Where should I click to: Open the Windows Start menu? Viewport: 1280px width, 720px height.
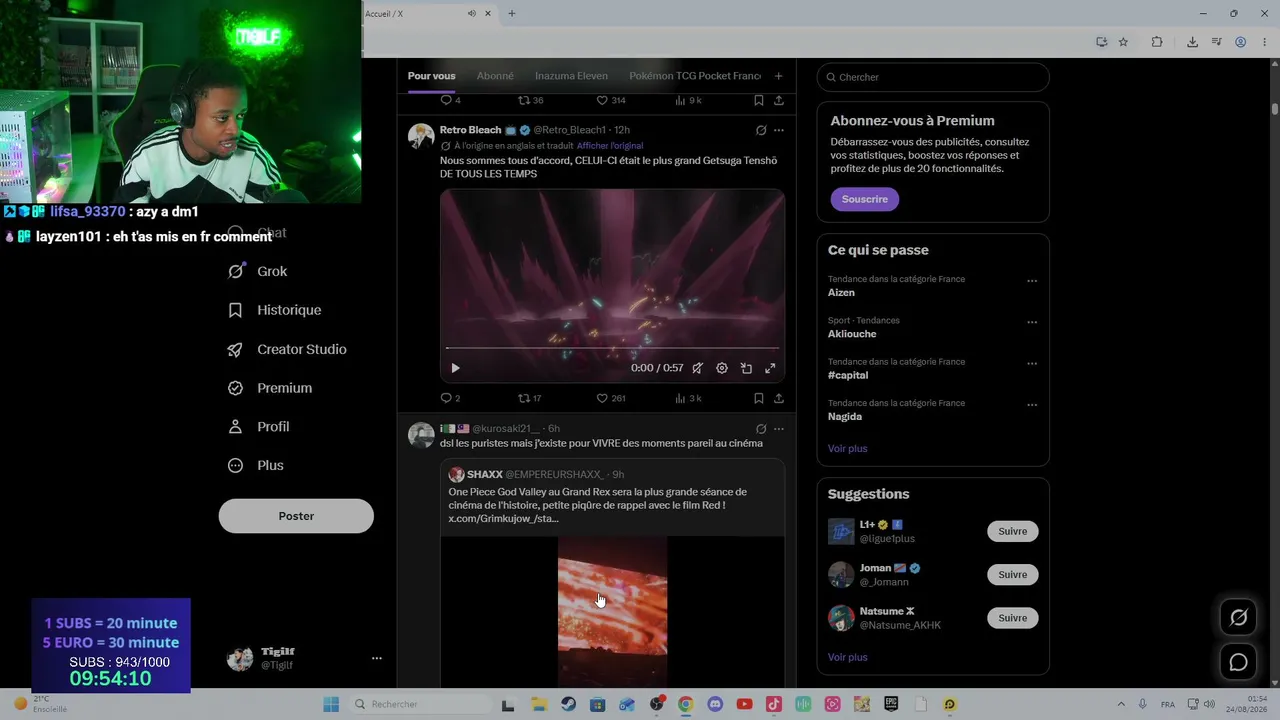pos(331,704)
